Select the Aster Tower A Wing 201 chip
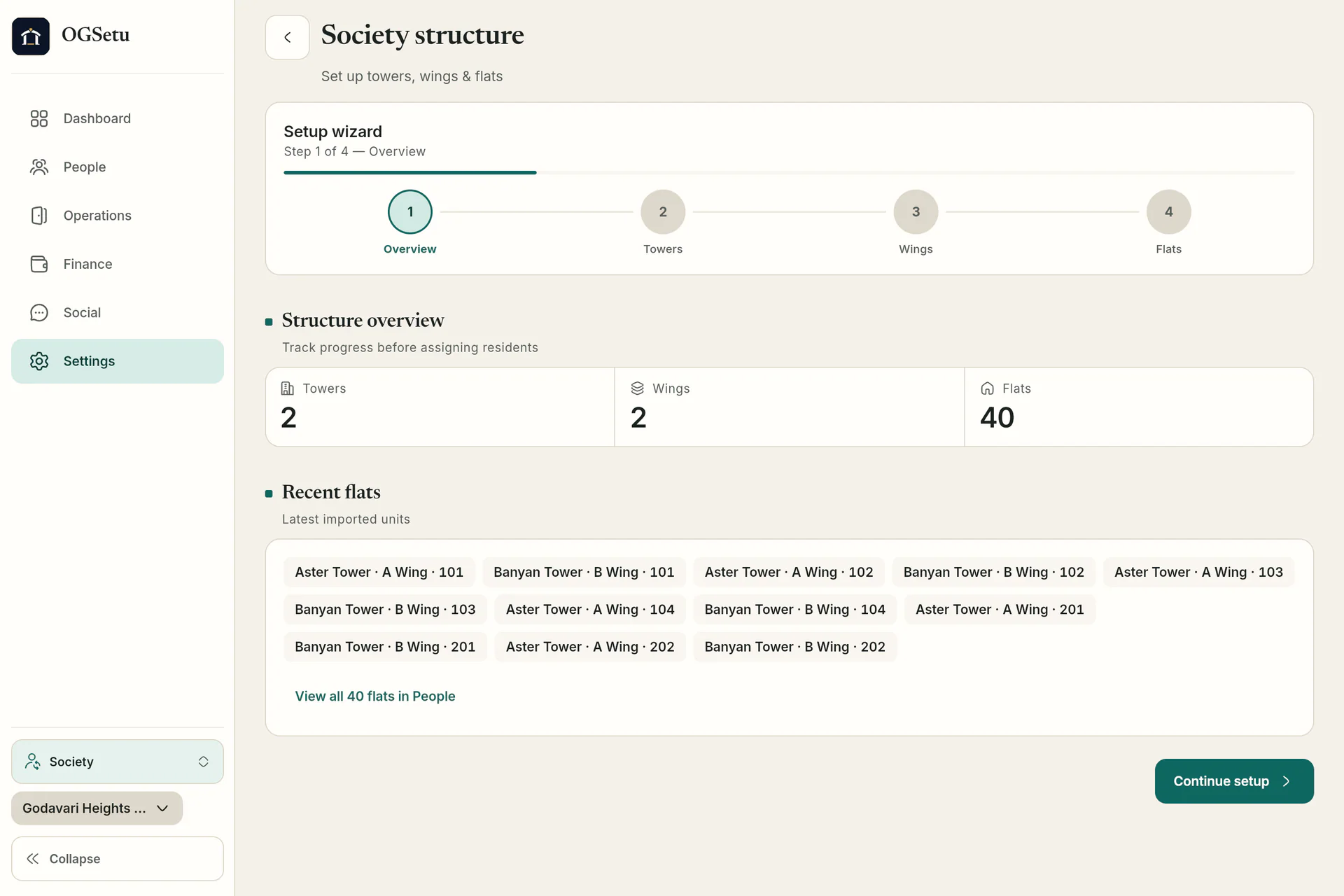Viewport: 1344px width, 896px height. 1000,610
